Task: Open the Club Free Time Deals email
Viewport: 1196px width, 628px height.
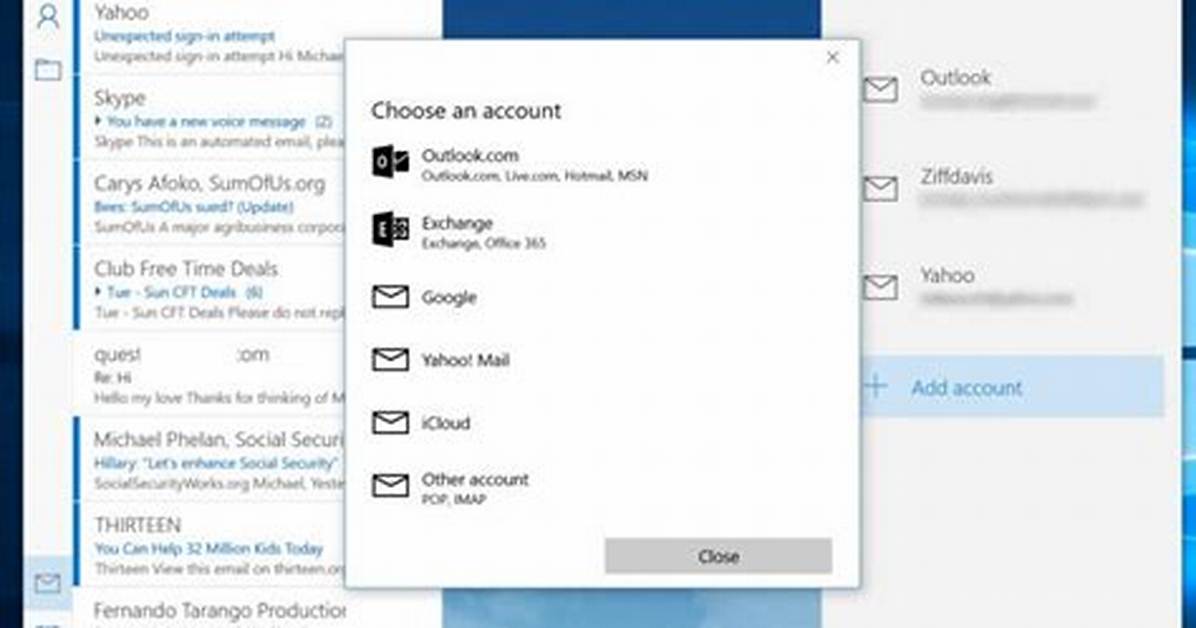Action: point(211,290)
